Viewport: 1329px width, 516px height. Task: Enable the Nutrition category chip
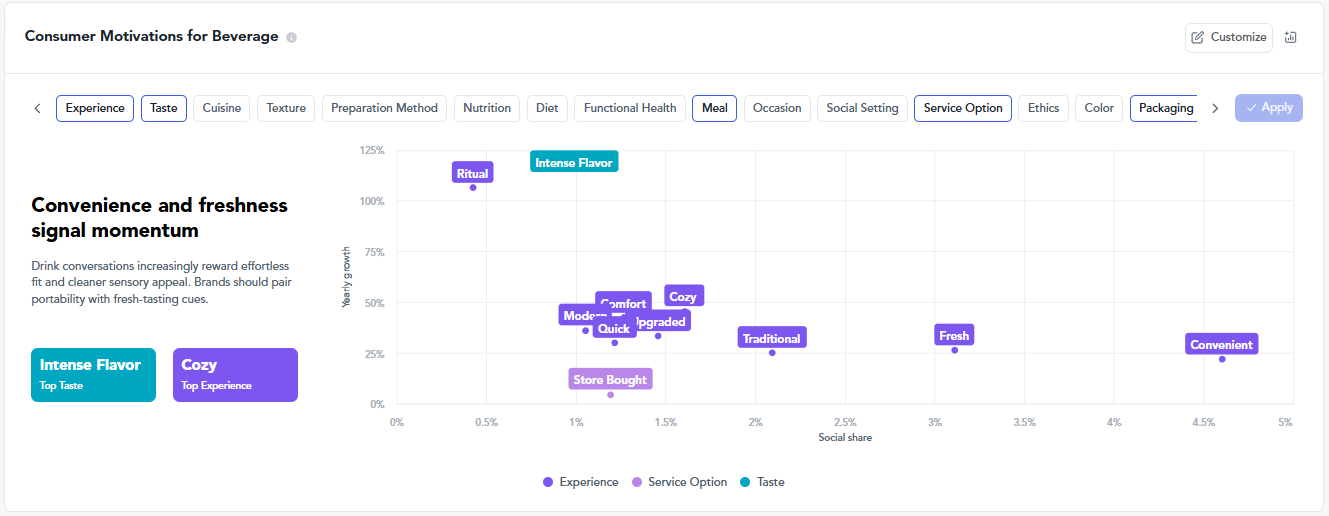[x=487, y=108]
